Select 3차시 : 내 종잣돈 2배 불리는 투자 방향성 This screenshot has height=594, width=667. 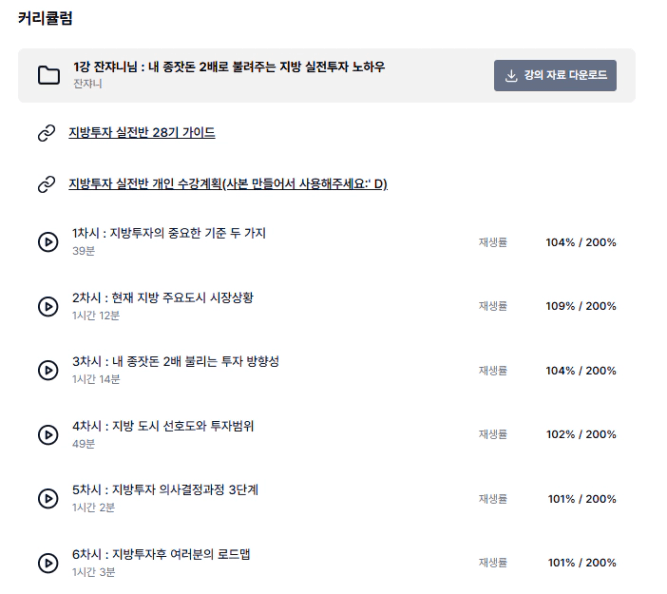pos(175,362)
